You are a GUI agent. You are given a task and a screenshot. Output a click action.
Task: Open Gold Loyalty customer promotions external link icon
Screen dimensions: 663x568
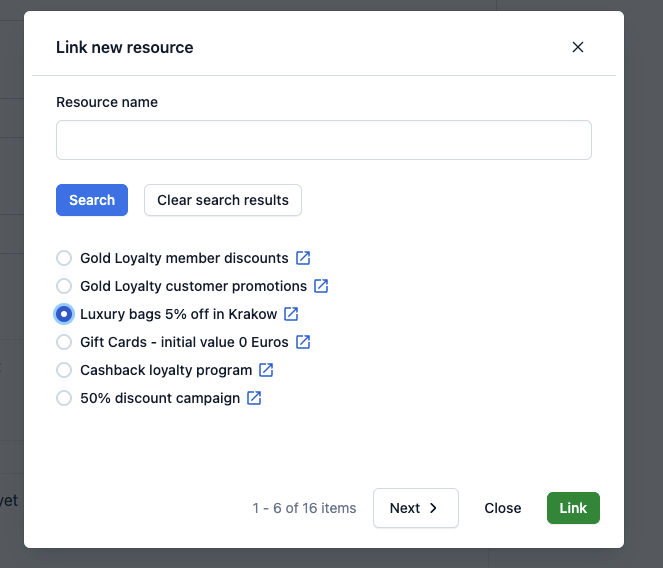321,285
